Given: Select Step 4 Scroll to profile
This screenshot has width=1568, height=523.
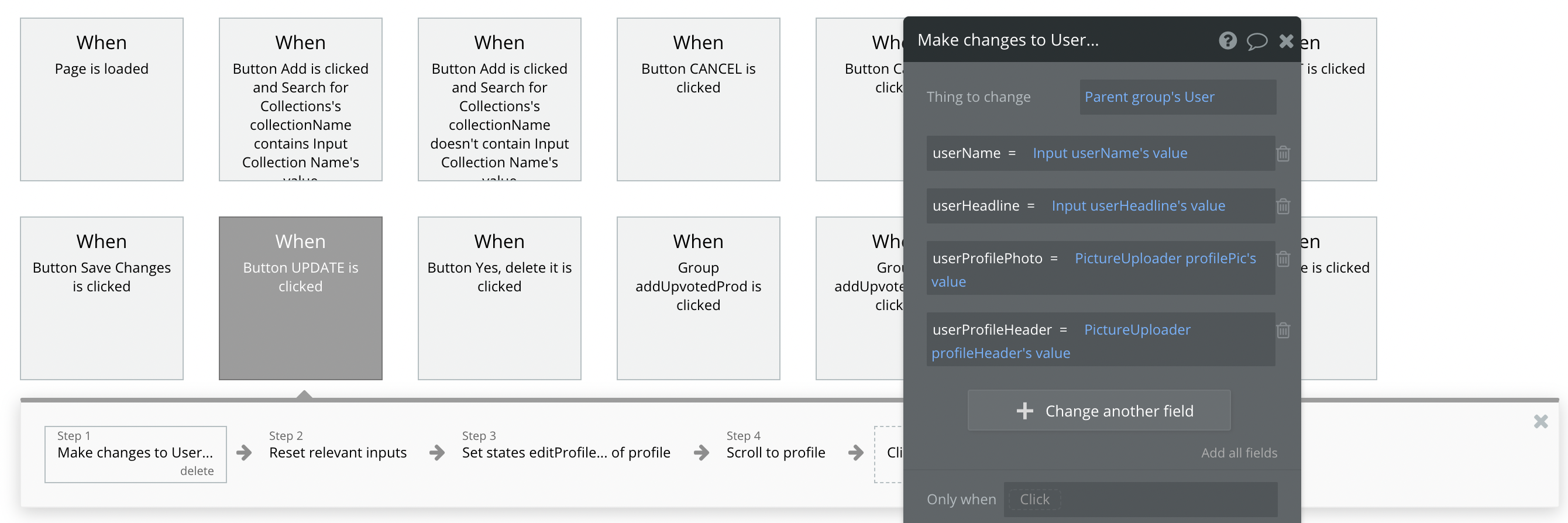Looking at the screenshot, I should (775, 452).
